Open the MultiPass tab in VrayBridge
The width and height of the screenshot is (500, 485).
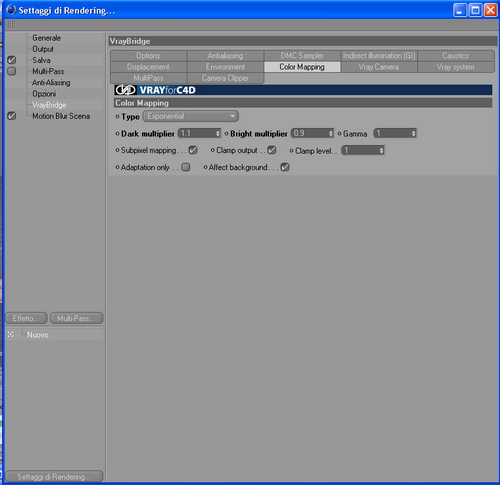148,78
